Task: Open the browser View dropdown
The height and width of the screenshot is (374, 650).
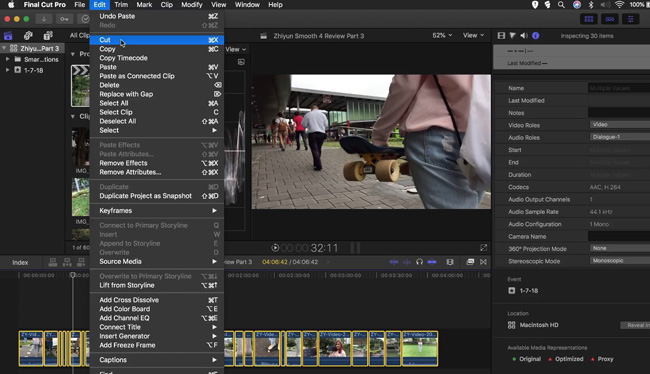Action: [236, 49]
